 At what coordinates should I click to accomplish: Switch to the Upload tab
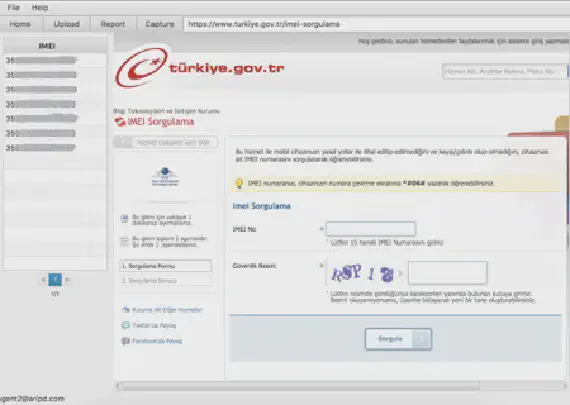[x=67, y=24]
